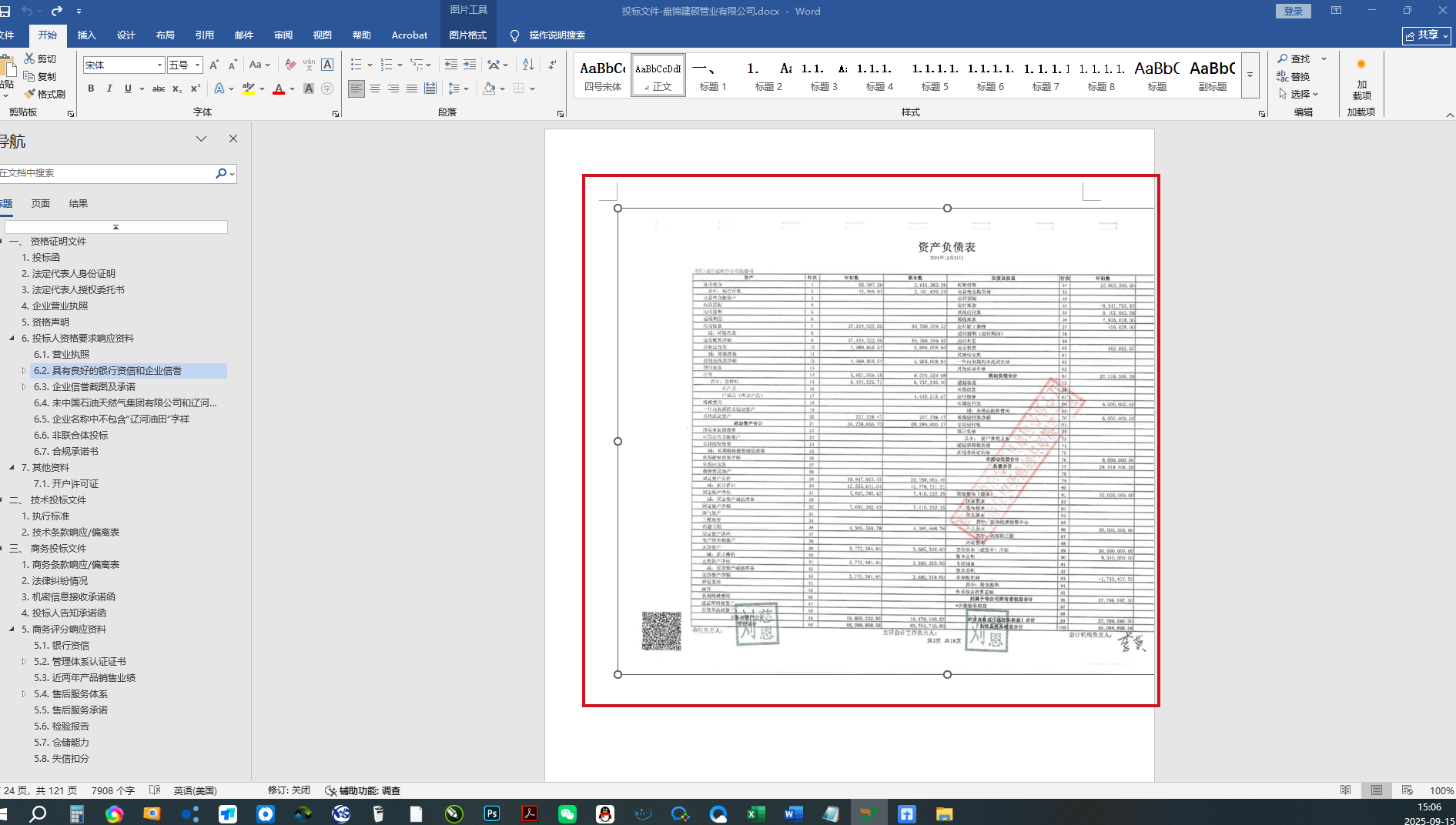Show paragraph marks and hidden symbols
1456x825 pixels.
click(553, 65)
